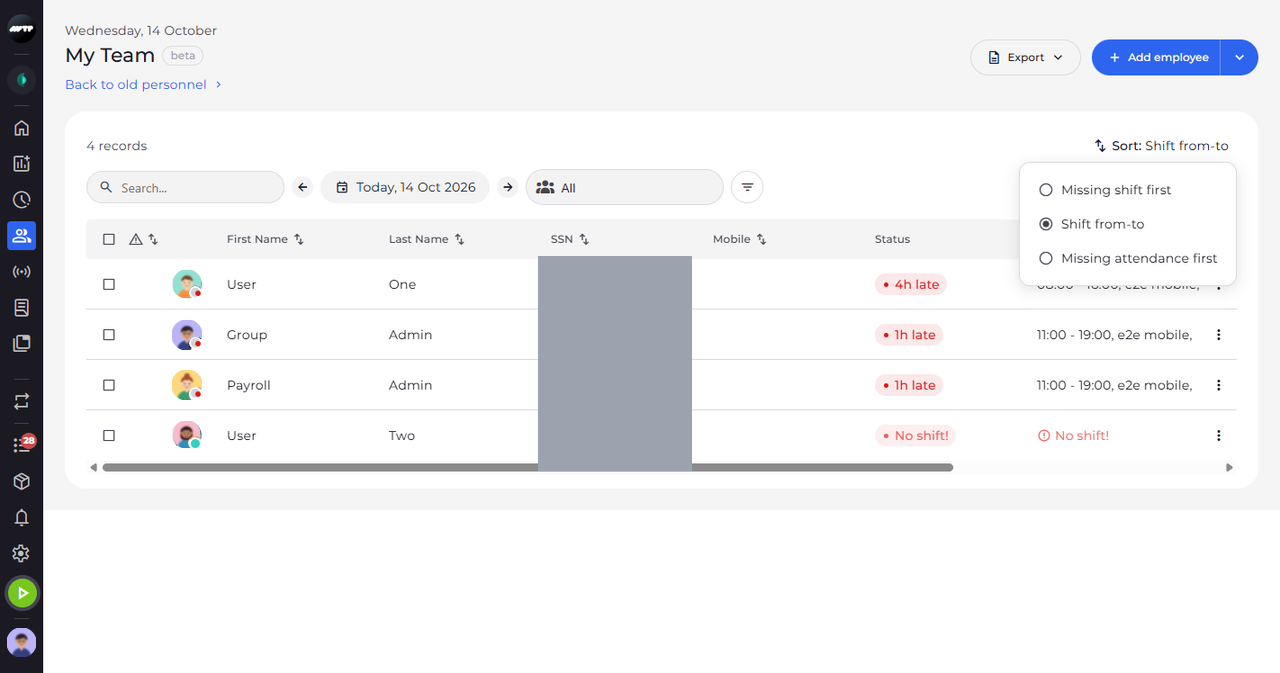Screen dimensions: 1280x673
Task: Open the Sort: Shift from-to dropdown
Action: pyautogui.click(x=1161, y=146)
